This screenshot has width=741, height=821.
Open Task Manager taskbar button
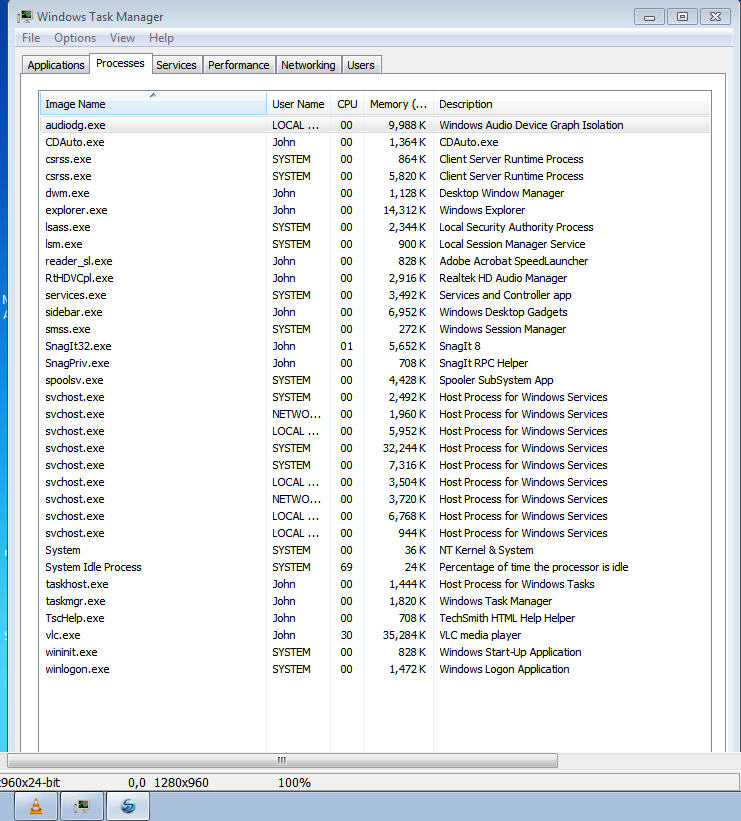pyautogui.click(x=82, y=806)
